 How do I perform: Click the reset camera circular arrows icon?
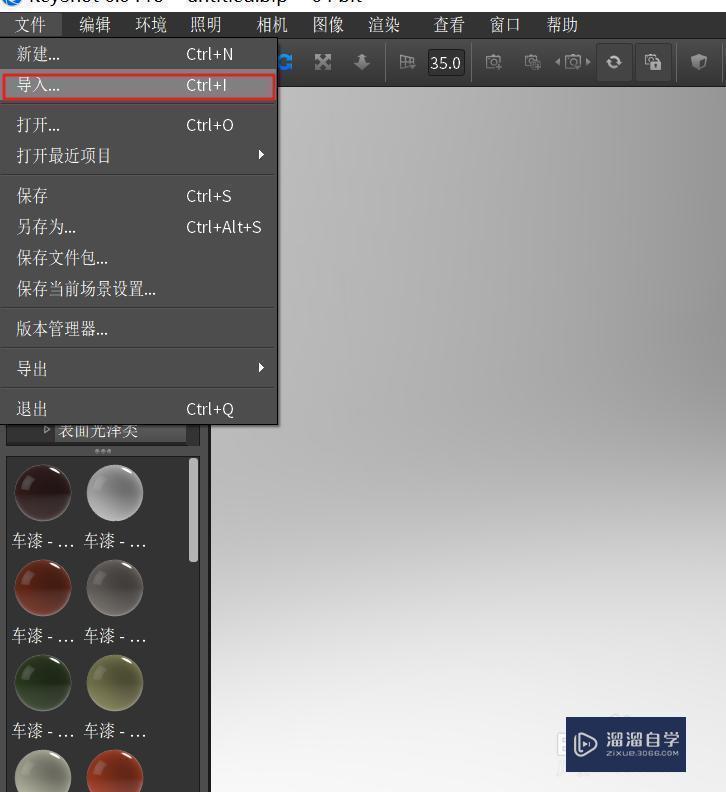click(614, 62)
